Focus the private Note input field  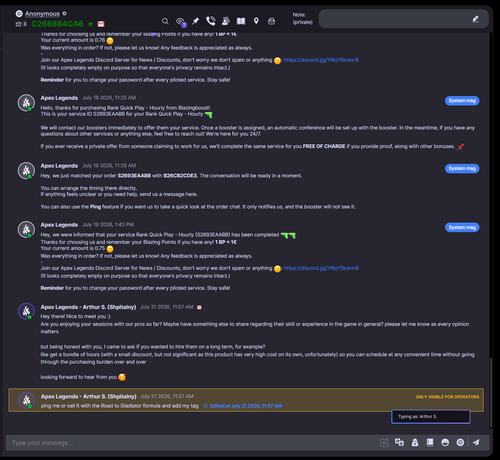pos(404,19)
